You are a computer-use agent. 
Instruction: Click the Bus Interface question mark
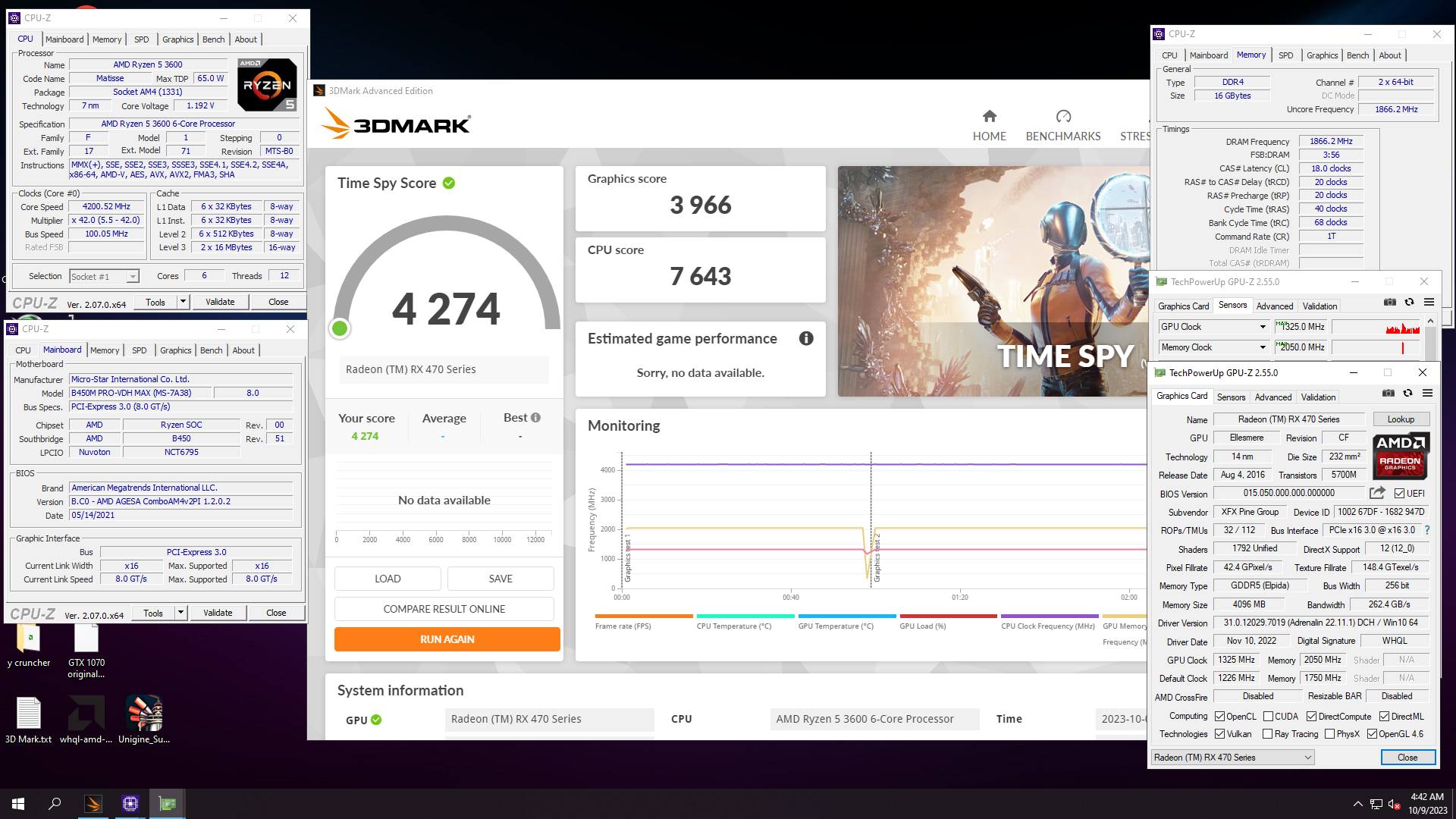(x=1427, y=530)
